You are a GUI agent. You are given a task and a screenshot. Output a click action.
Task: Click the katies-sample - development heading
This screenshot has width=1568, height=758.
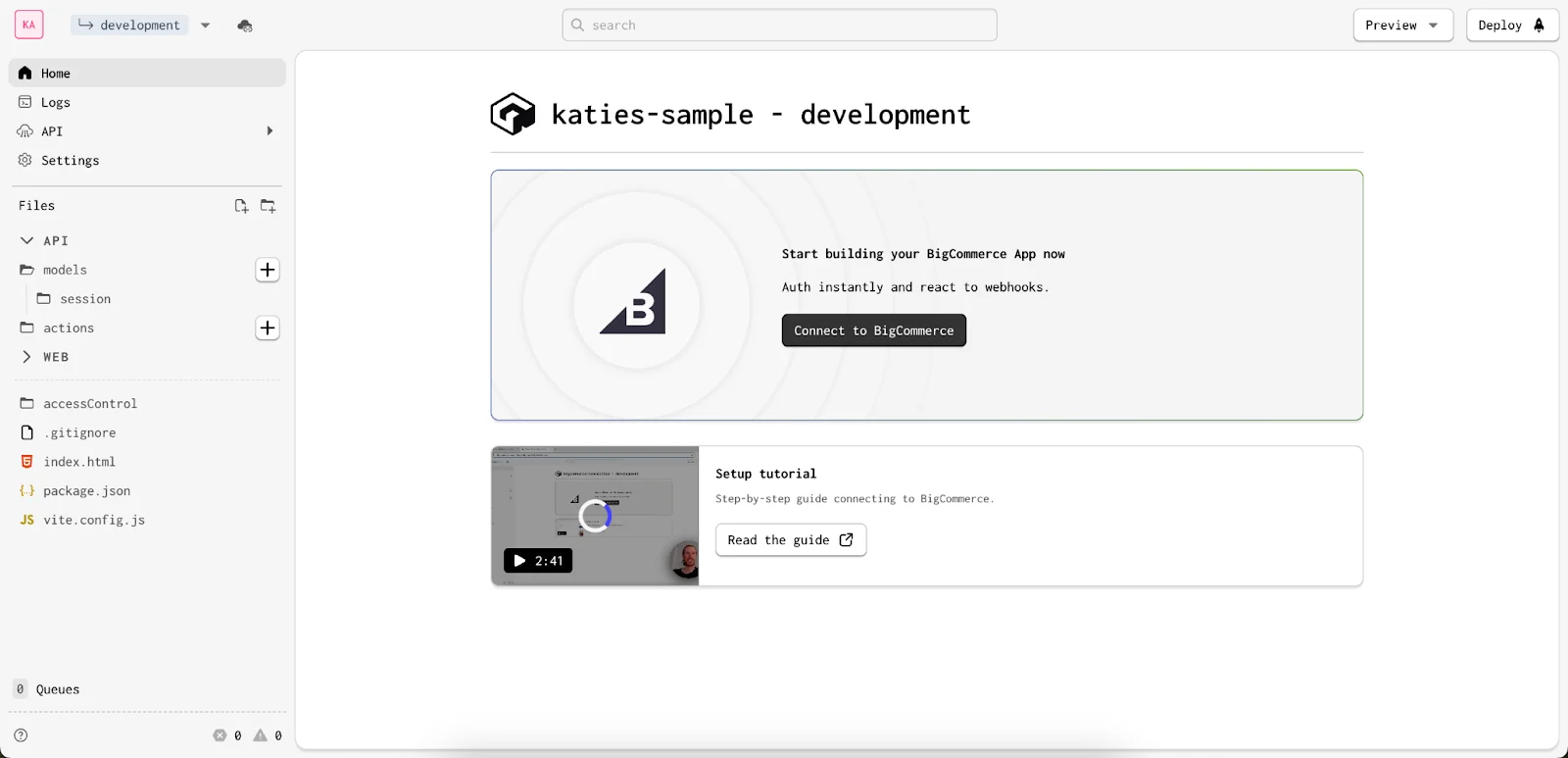click(760, 115)
